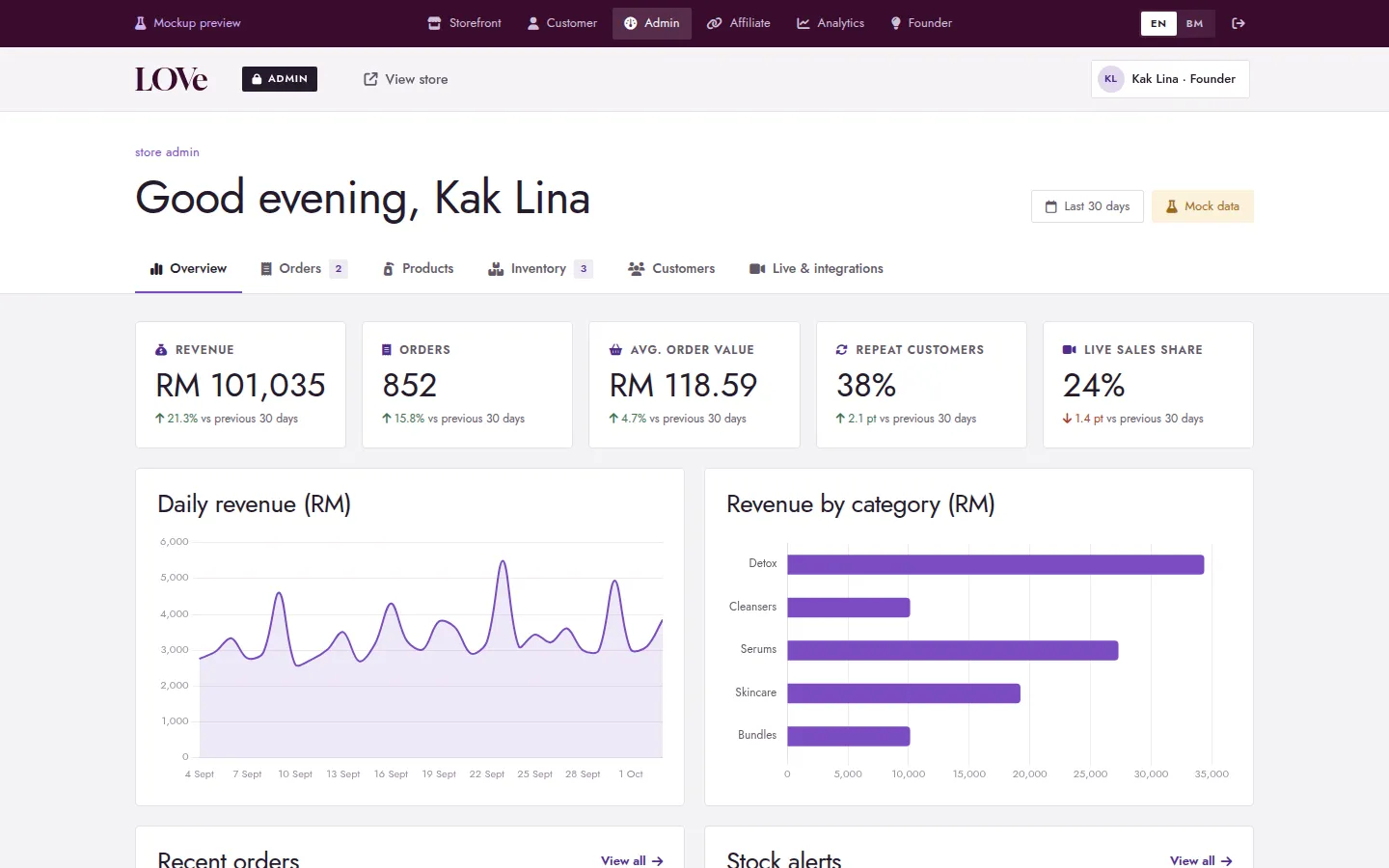Screen dimensions: 1389x868
Task: Click the video camera icon for Live Sales Share
Action: (x=1069, y=350)
